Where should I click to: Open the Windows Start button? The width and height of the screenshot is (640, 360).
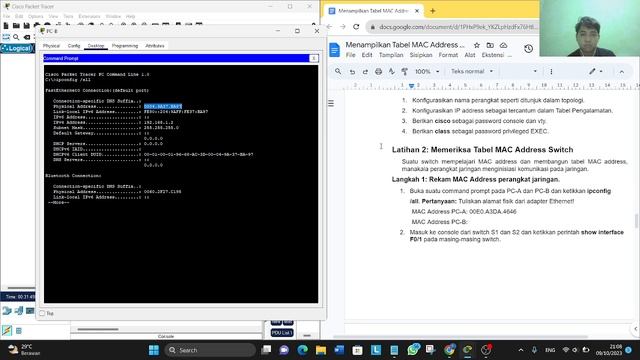(154, 350)
